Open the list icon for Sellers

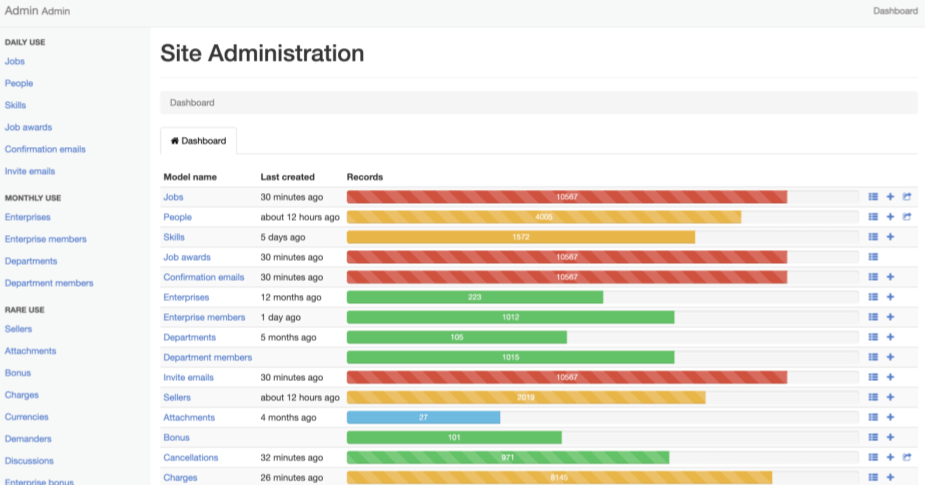coord(873,397)
